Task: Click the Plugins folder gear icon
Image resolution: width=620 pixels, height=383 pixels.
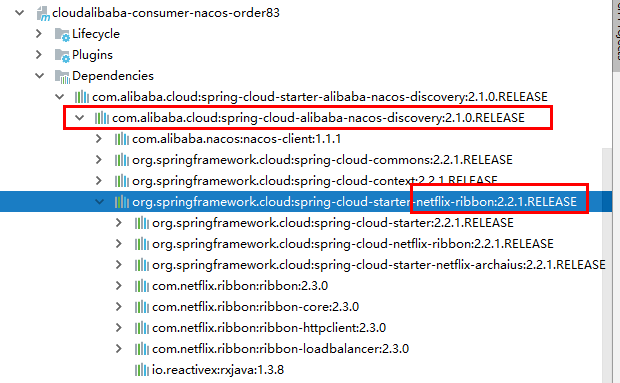Action: coord(62,56)
